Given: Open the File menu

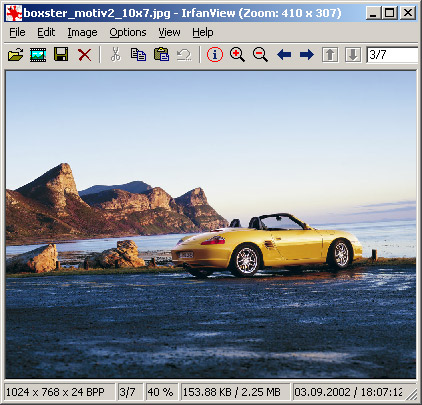Looking at the screenshot, I should point(17,32).
